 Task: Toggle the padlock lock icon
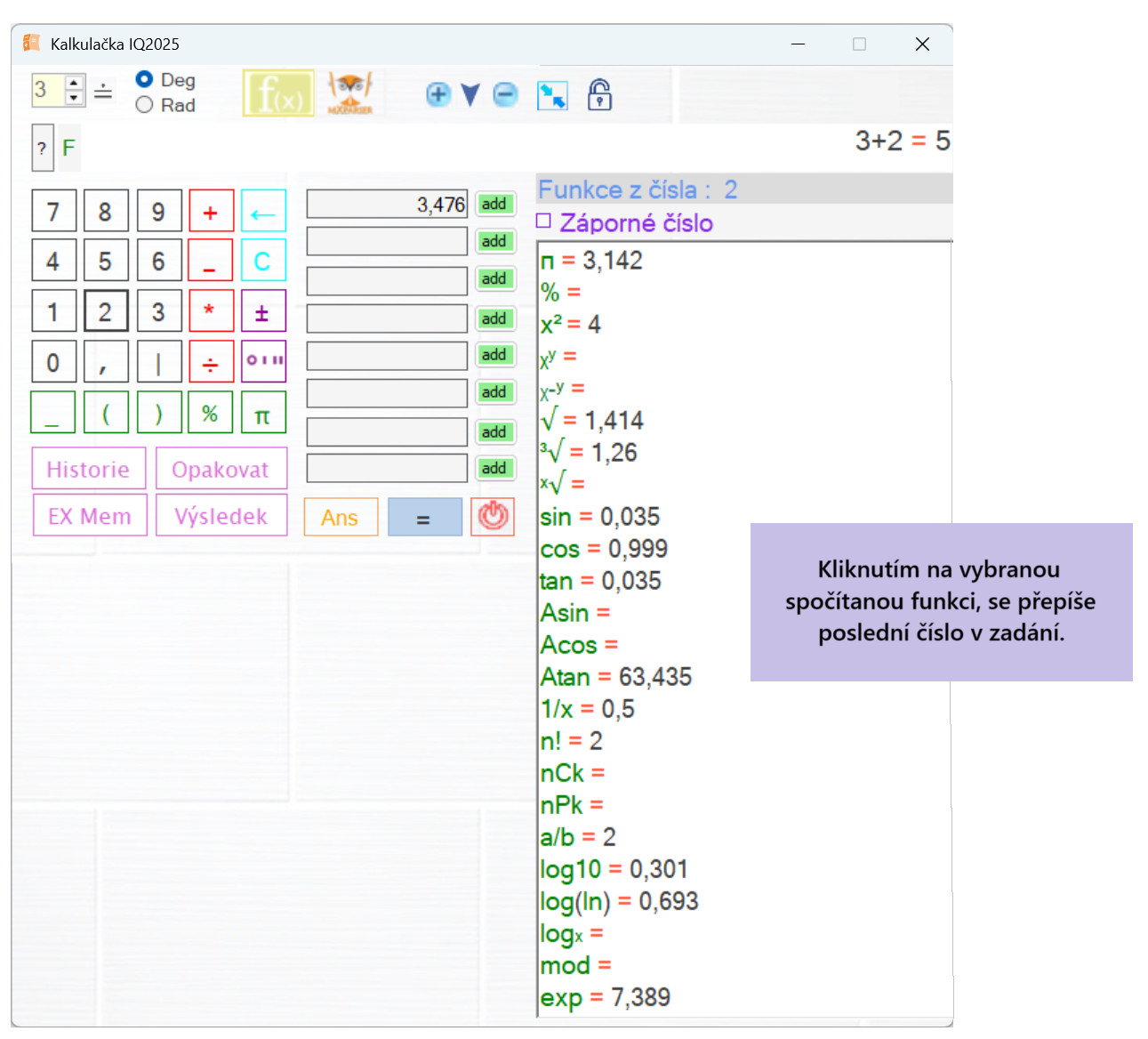click(600, 94)
